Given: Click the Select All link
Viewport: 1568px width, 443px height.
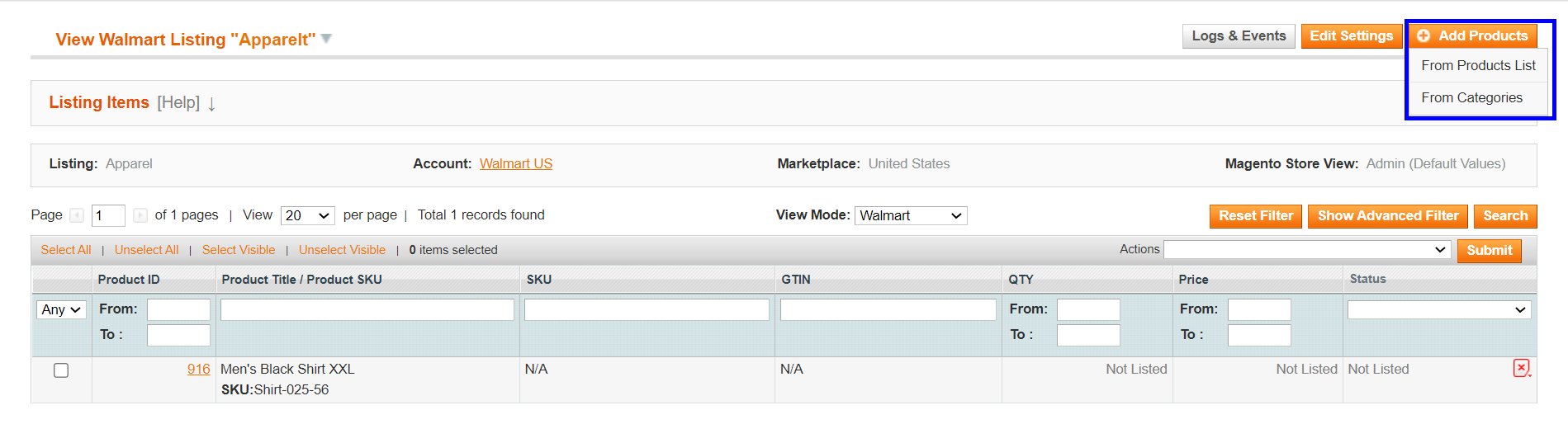Looking at the screenshot, I should click(x=66, y=250).
